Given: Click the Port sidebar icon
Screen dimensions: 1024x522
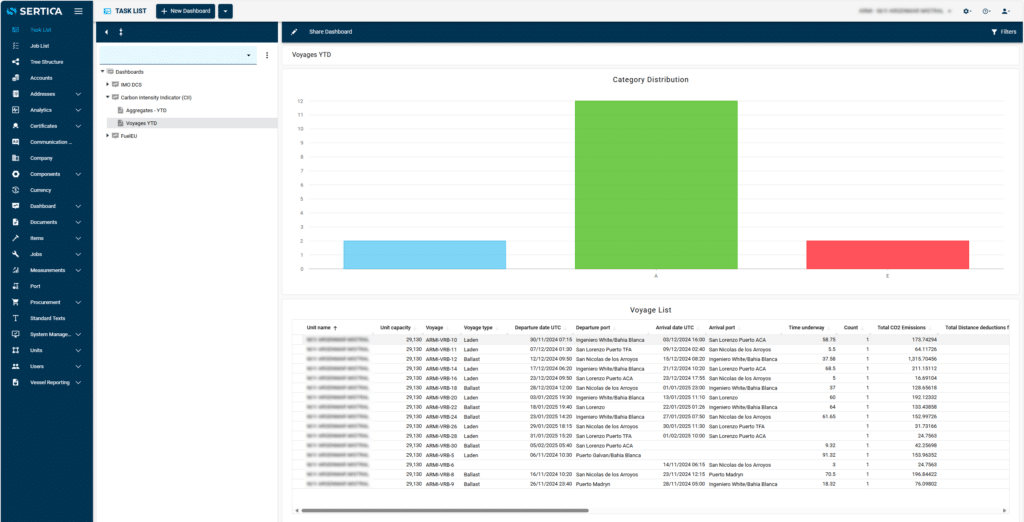Looking at the screenshot, I should pyautogui.click(x=16, y=286).
